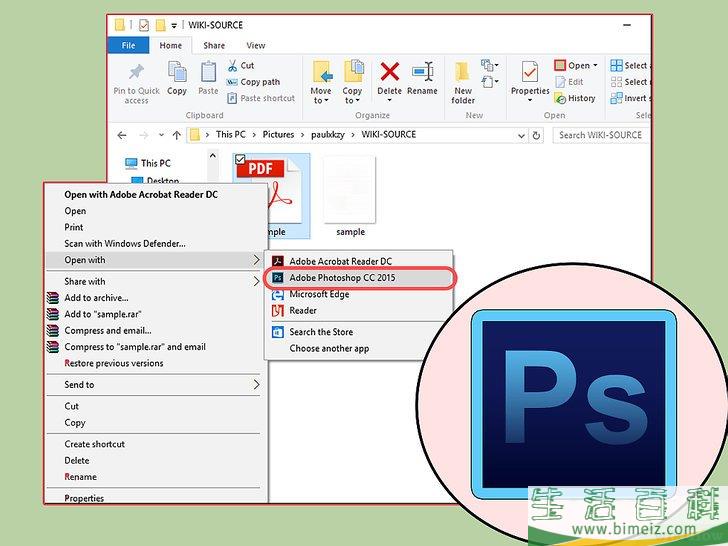Click title bar new folder icon

[161, 25]
